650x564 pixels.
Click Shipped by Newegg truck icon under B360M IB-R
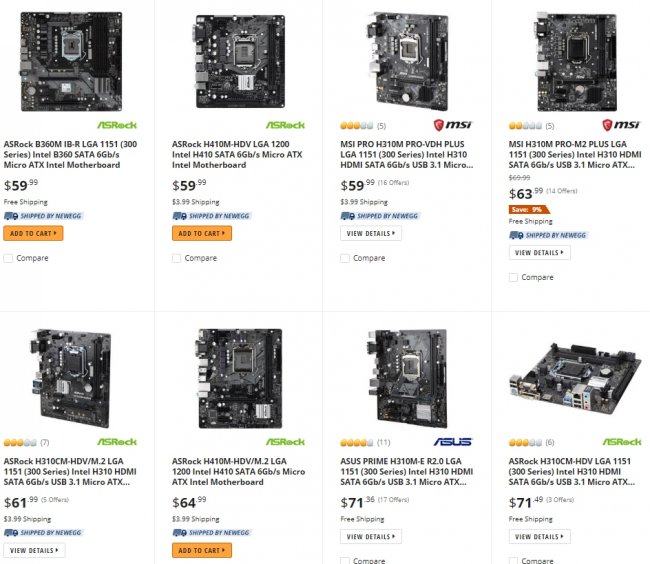click(11, 215)
